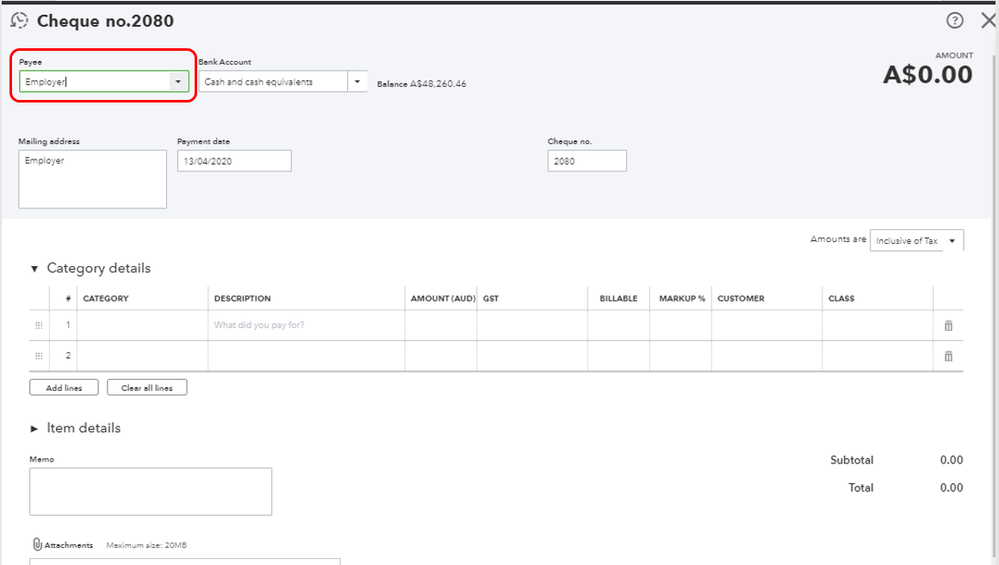999x565 pixels.
Task: Click the help question mark icon
Action: tap(955, 20)
